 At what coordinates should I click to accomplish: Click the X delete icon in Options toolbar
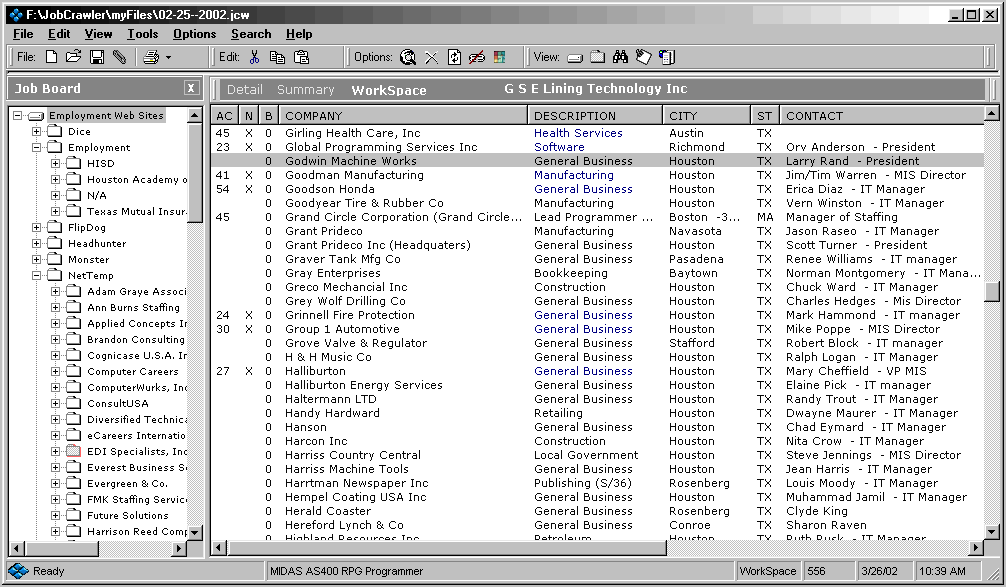(x=431, y=57)
